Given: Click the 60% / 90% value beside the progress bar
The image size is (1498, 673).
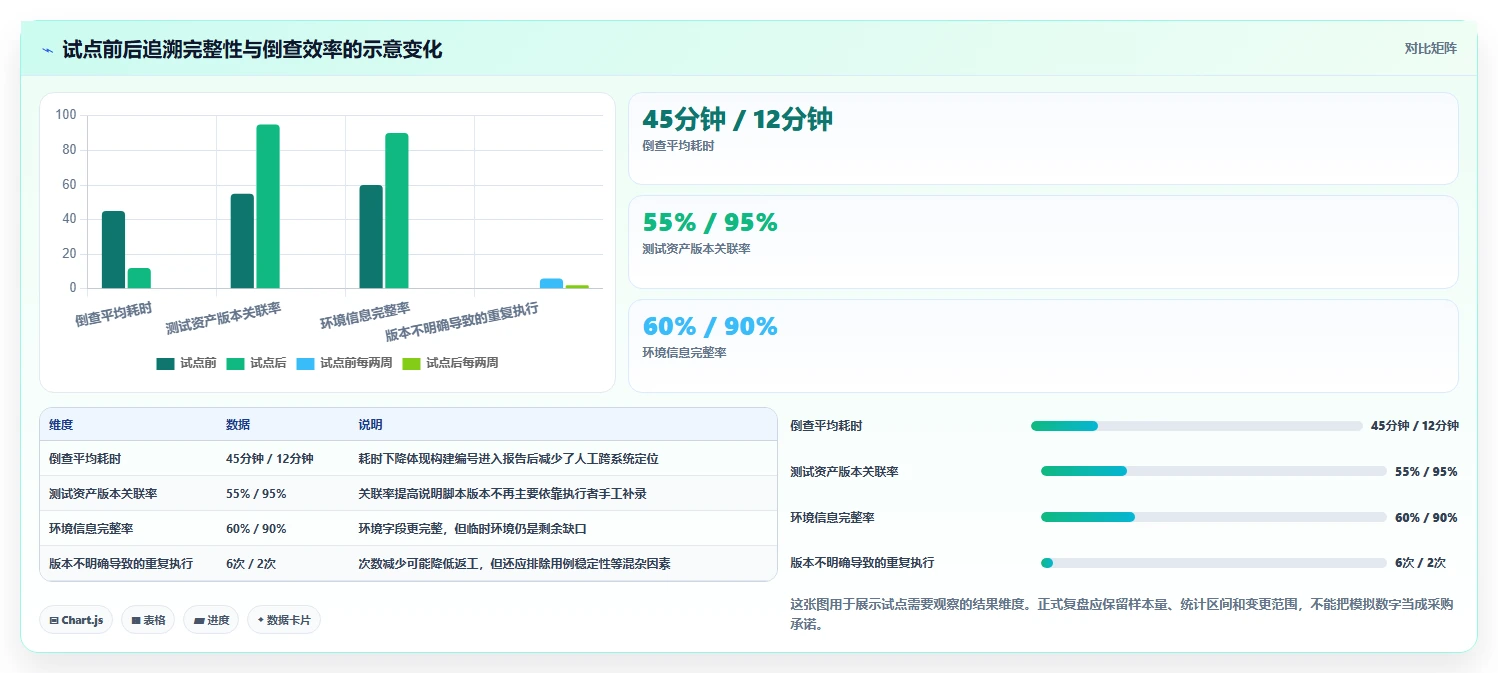Looking at the screenshot, I should coord(1426,518).
